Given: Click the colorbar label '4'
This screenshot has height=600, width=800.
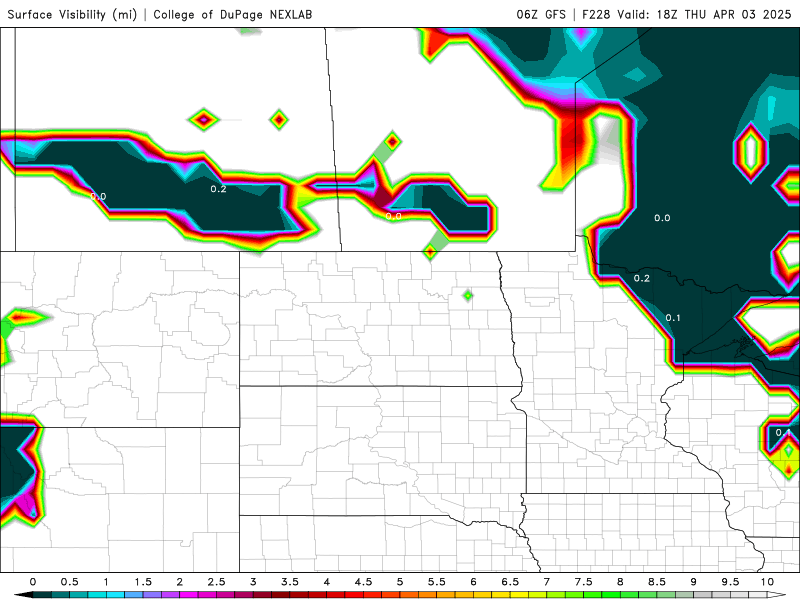Looking at the screenshot, I should click(x=327, y=582).
